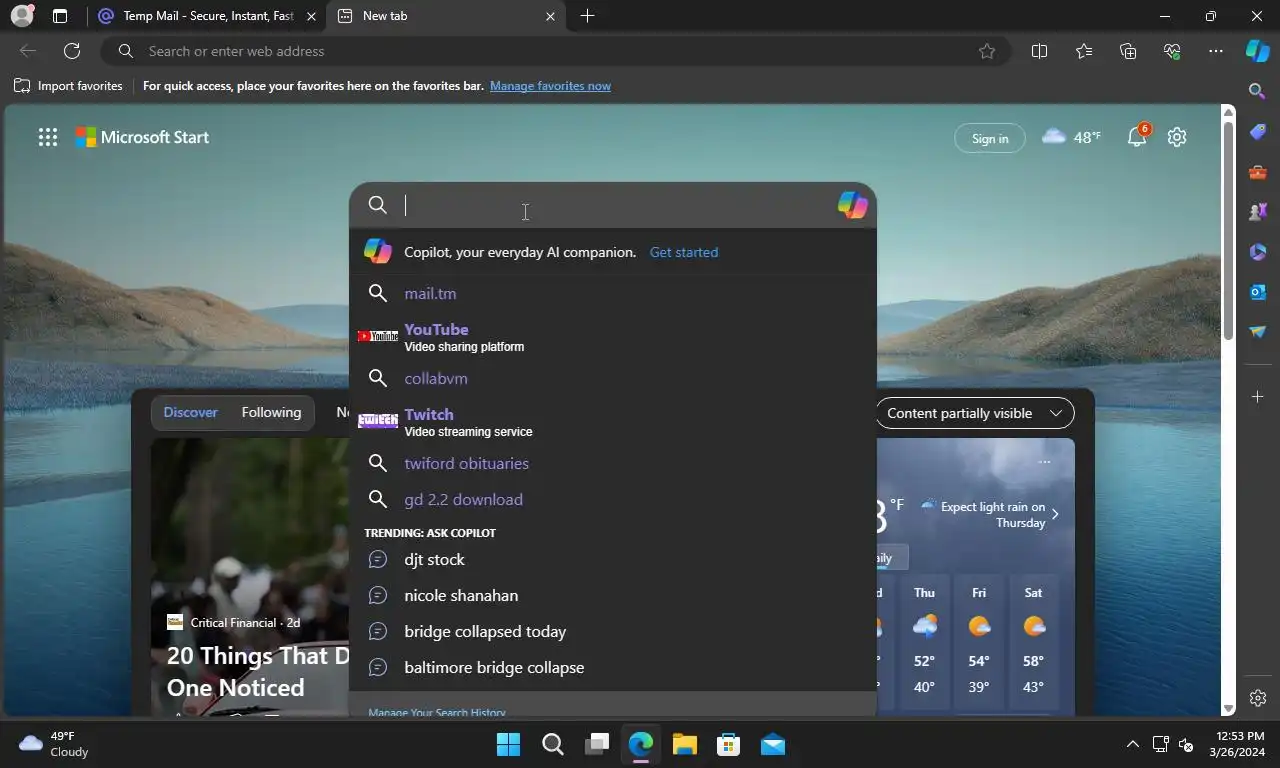The height and width of the screenshot is (768, 1280).
Task: Choose twiford obituaries suggestion
Action: 612,463
